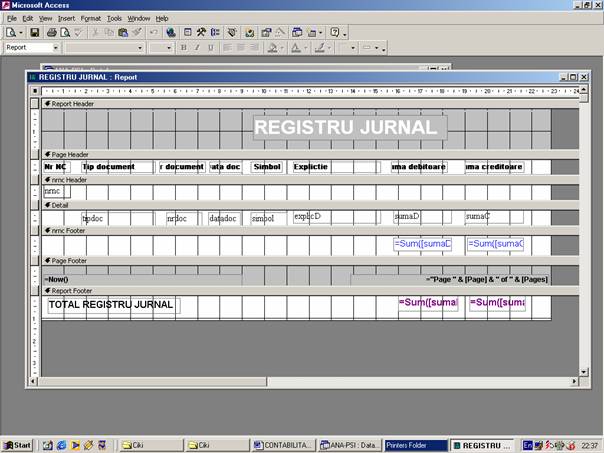Viewport: 604px width, 453px height.
Task: Apply the Line/Border Color button
Action: tap(319, 48)
